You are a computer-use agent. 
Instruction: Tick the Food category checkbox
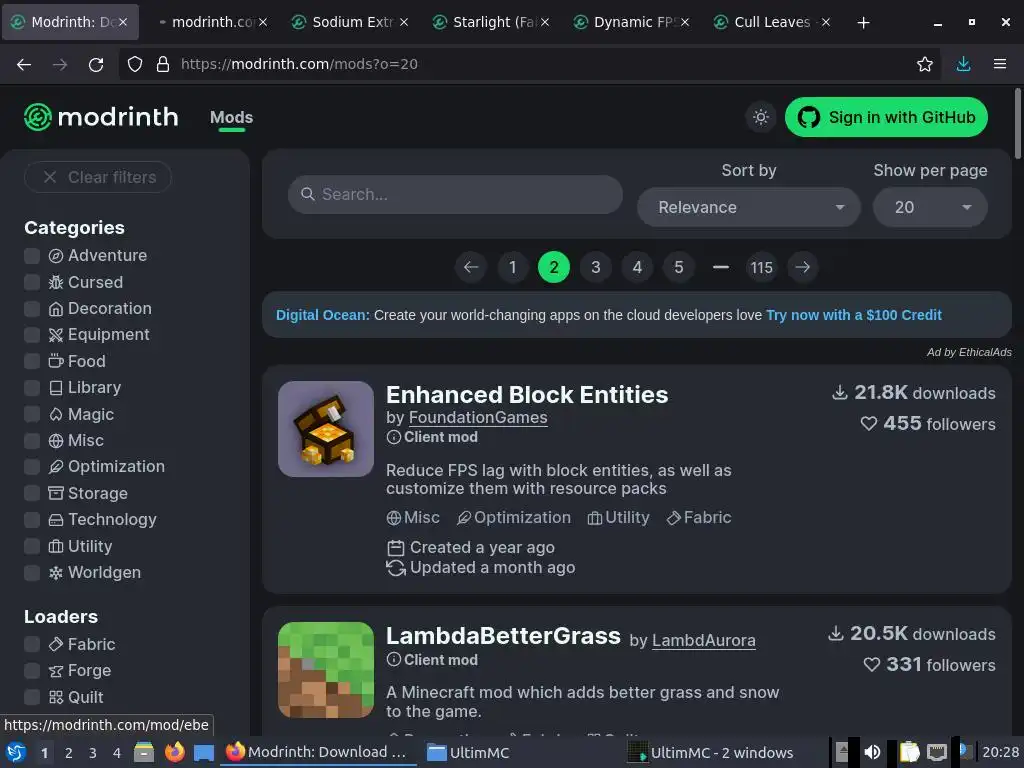[x=32, y=361]
